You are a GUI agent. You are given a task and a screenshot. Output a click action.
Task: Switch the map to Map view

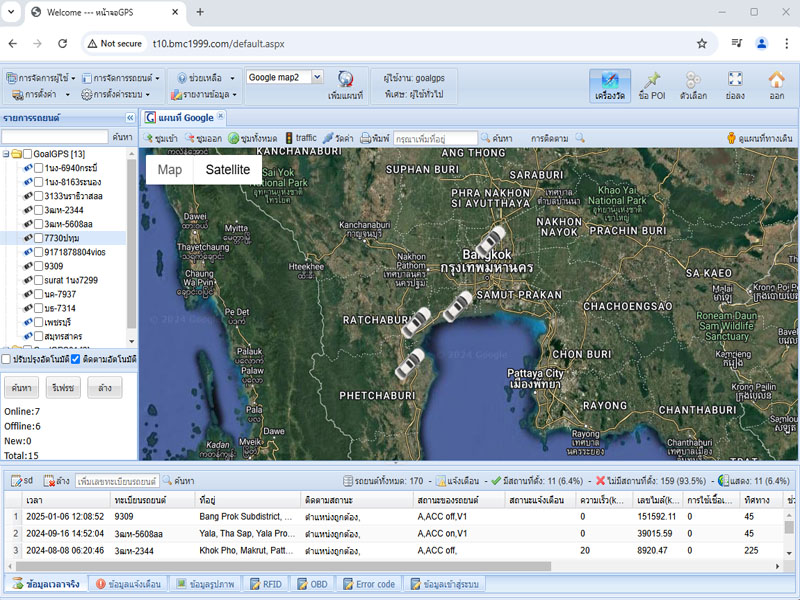pos(169,169)
